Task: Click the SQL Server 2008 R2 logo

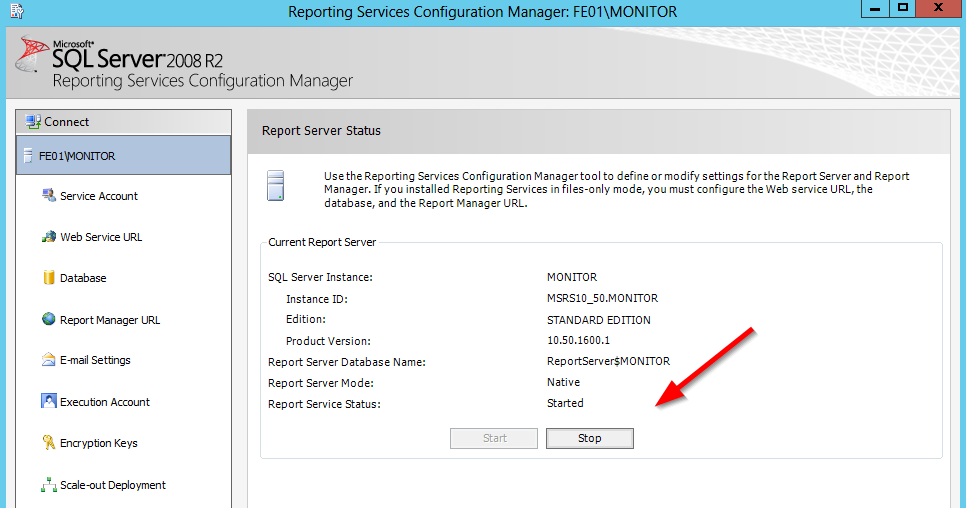Action: point(120,53)
